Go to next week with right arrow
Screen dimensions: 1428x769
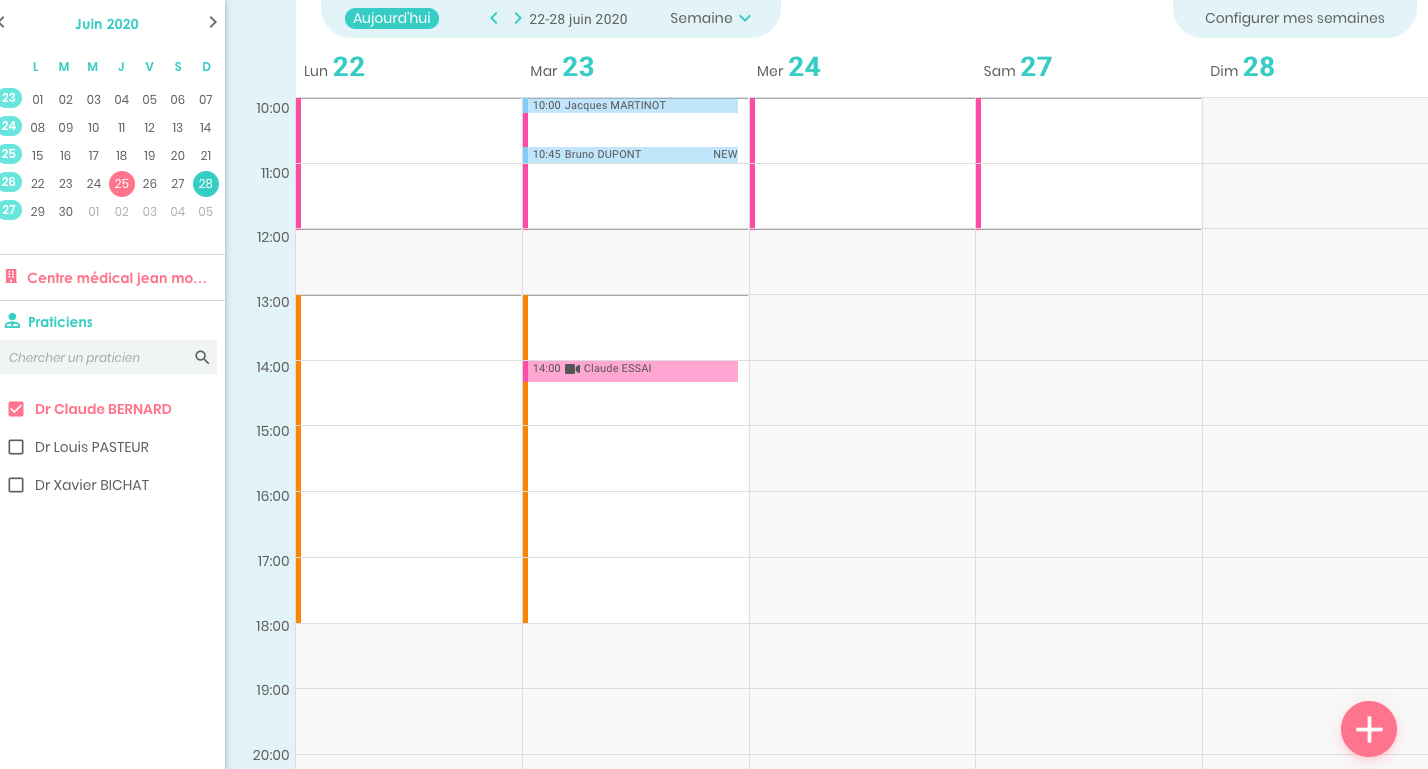517,18
